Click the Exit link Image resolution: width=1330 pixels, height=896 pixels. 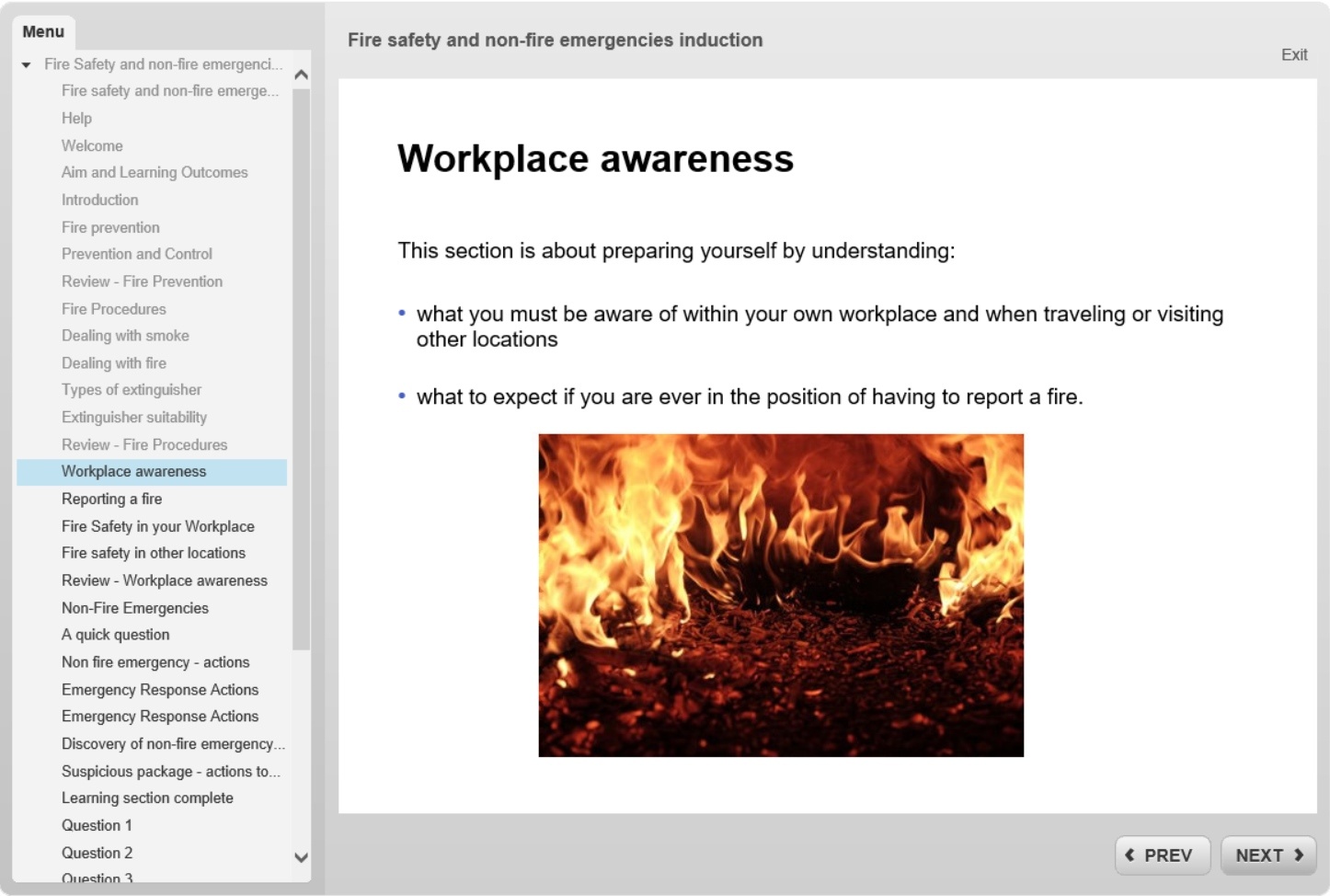pos(1293,55)
